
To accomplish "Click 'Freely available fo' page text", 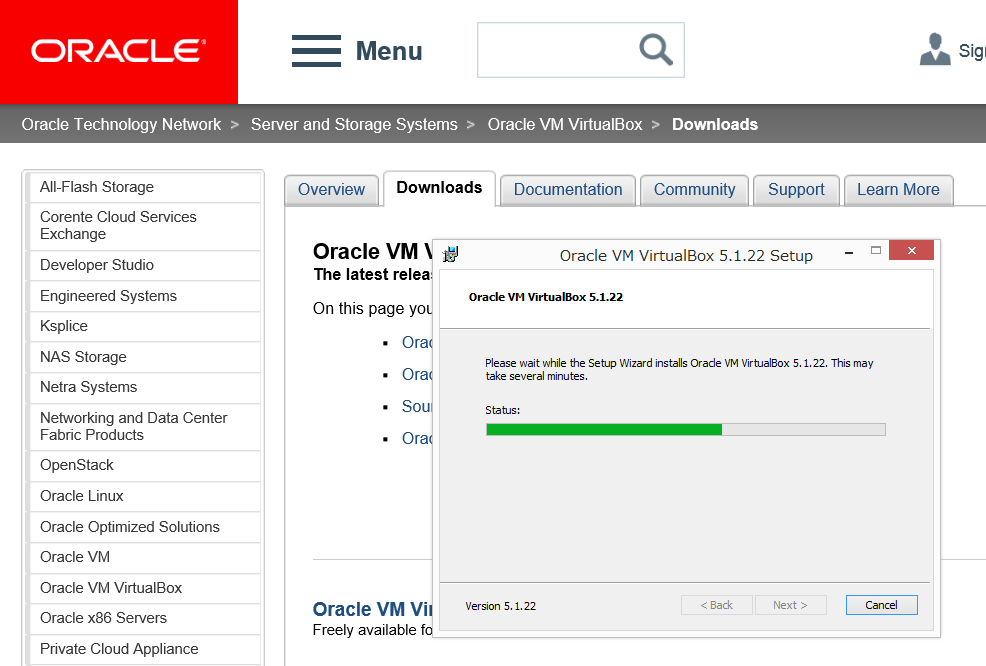I will (x=373, y=630).
